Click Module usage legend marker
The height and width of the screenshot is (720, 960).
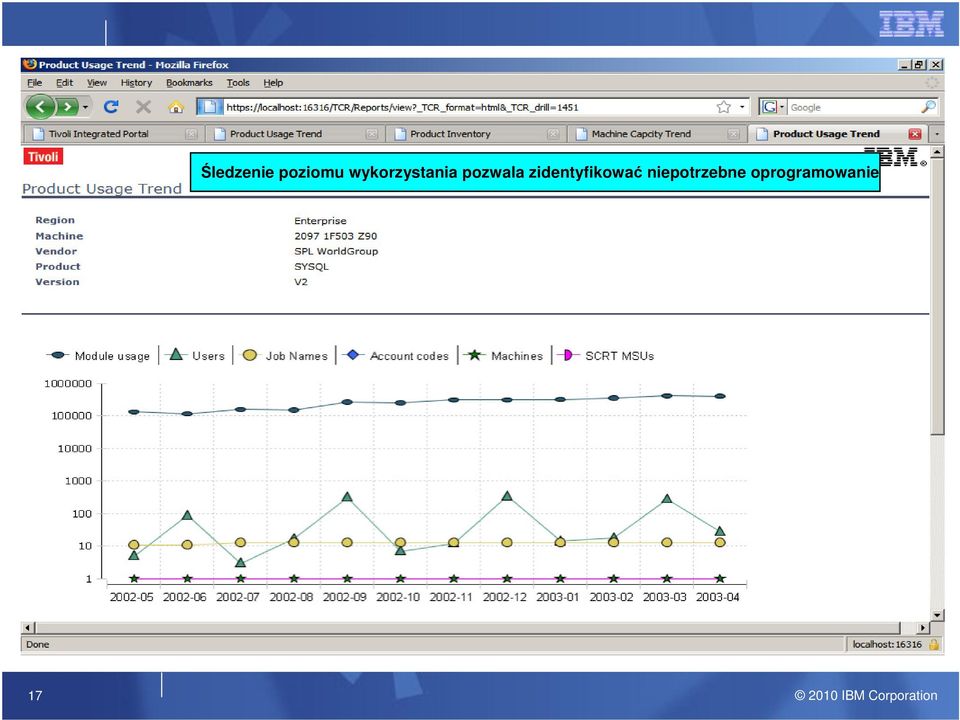click(x=58, y=355)
